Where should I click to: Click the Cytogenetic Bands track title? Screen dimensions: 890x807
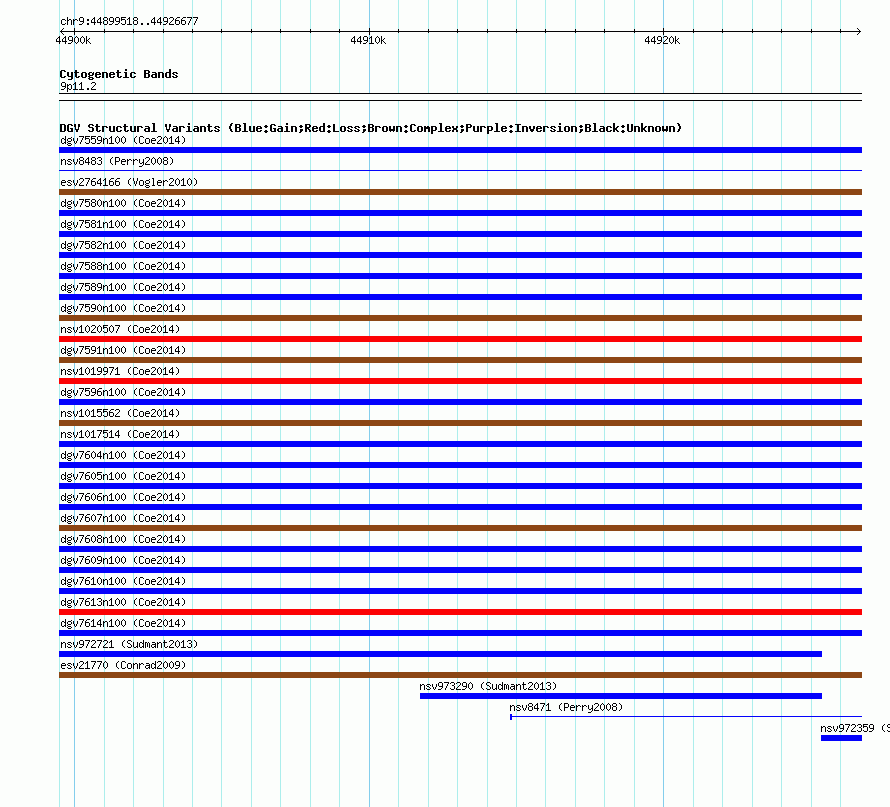click(x=119, y=74)
